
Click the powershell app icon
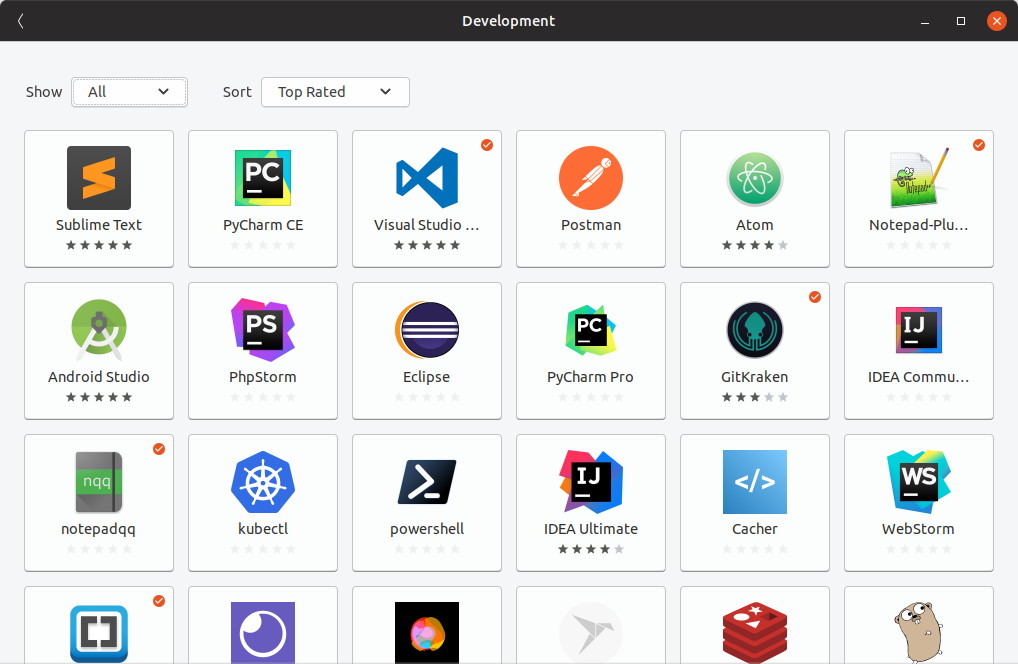[426, 482]
